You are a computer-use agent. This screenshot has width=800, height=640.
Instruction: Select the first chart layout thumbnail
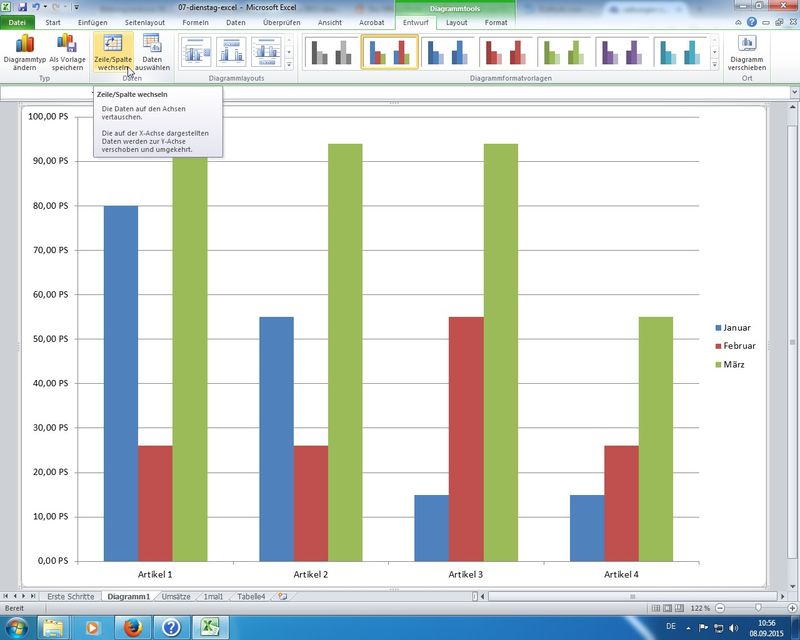click(x=196, y=51)
